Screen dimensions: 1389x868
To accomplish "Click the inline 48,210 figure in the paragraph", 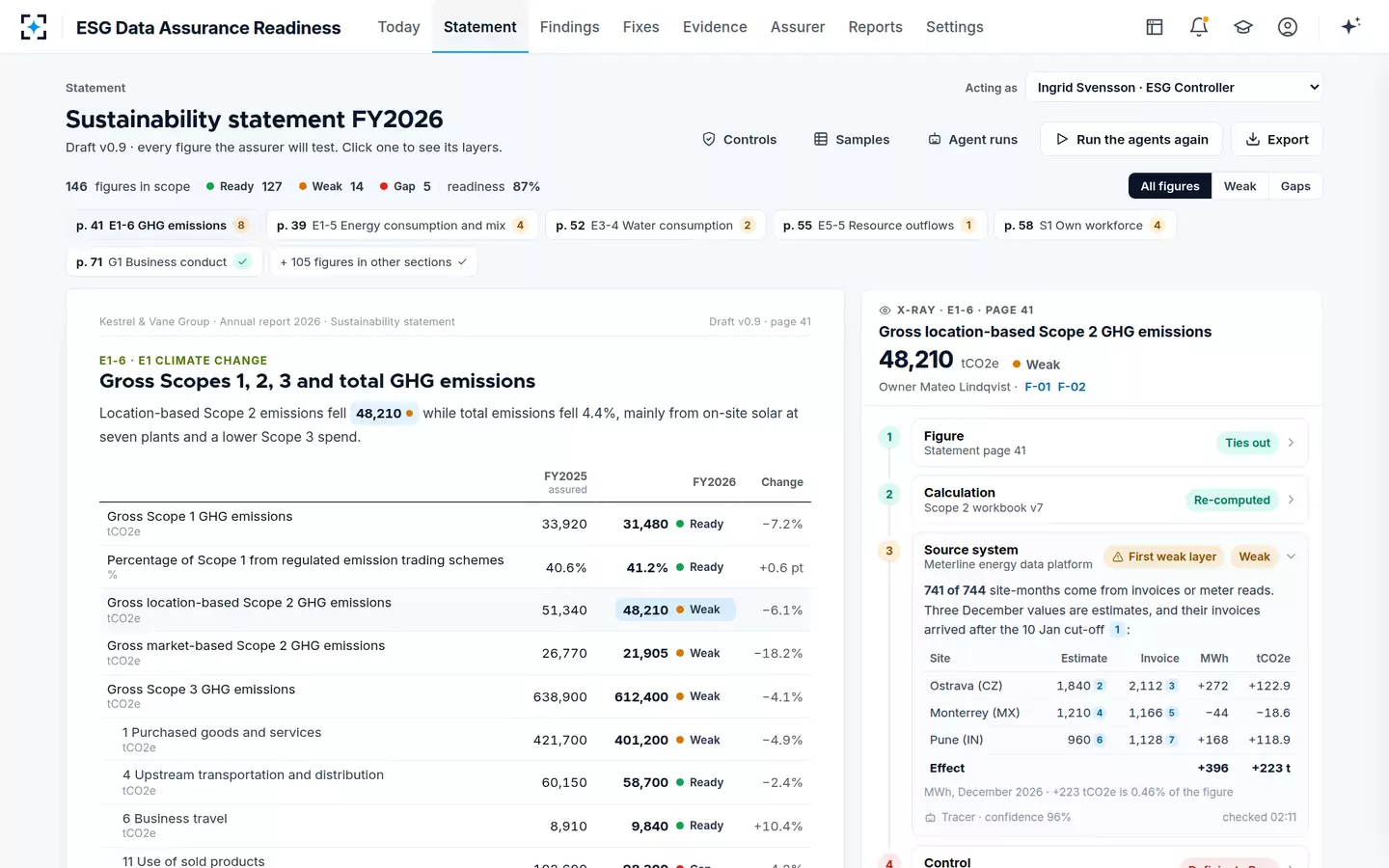I will click(x=384, y=414).
